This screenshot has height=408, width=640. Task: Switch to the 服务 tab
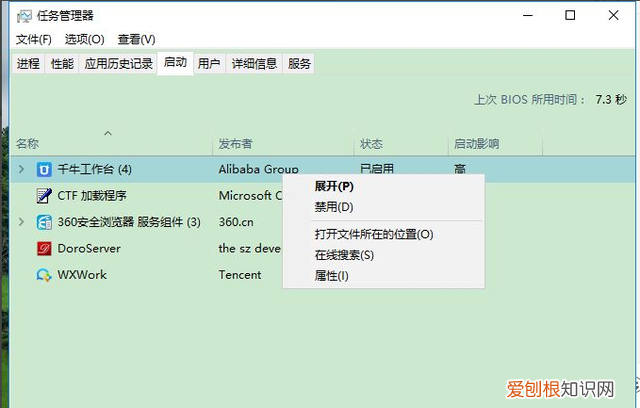(299, 64)
